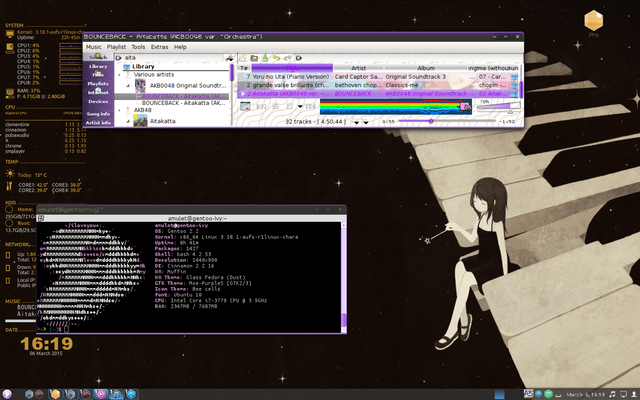This screenshot has height=400, width=640.
Task: Open the Search sidebar tab
Action: (98, 57)
